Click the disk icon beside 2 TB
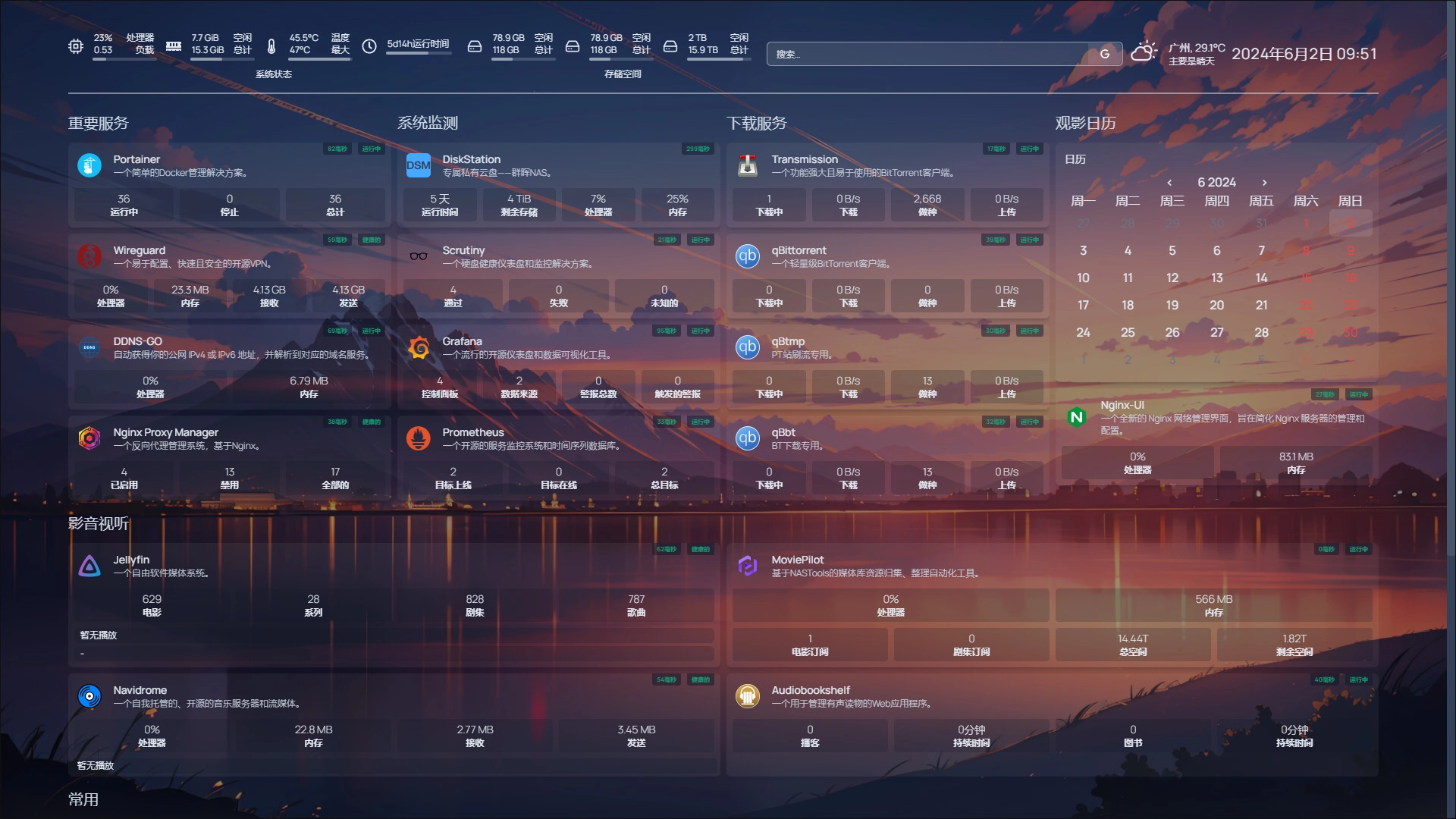This screenshot has width=1456, height=819. [x=670, y=46]
